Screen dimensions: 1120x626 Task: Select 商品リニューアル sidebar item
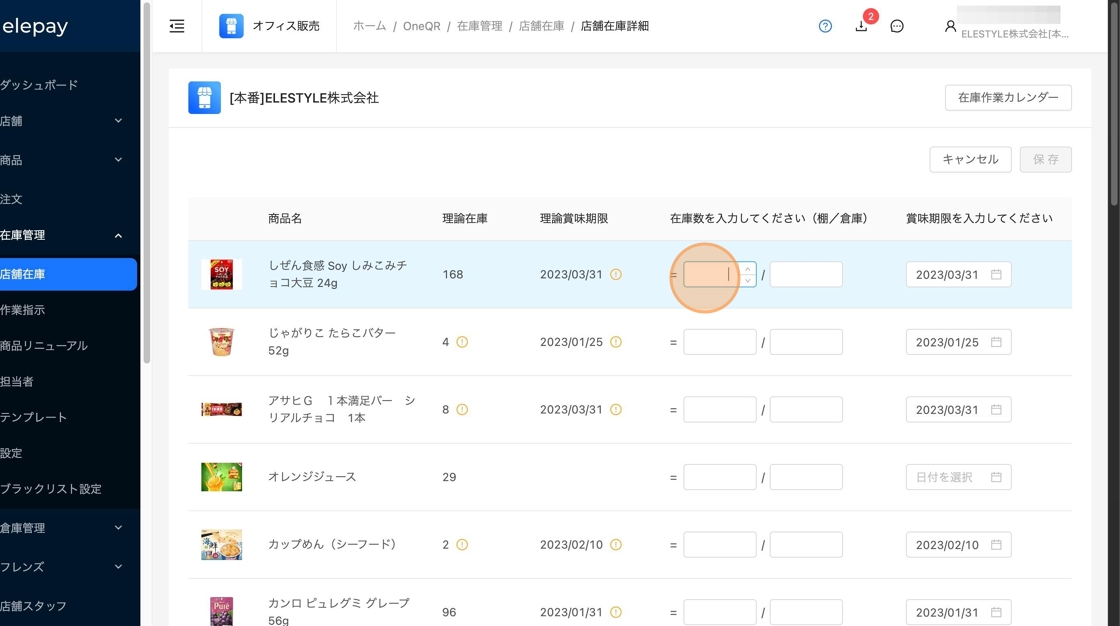pos(44,346)
